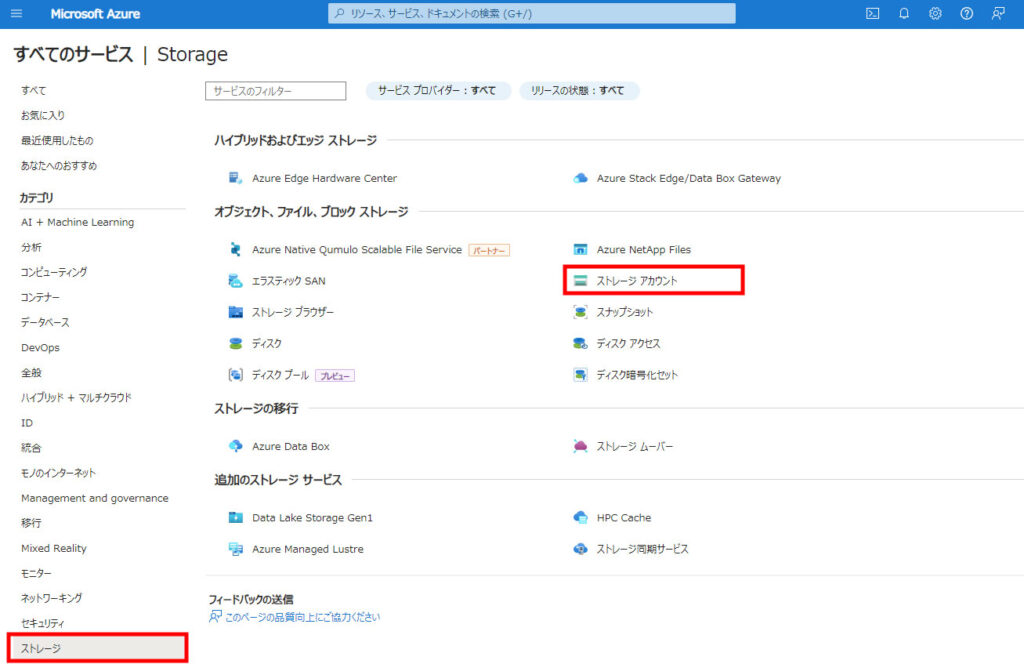Select the モノのインターネット category
The image size is (1024, 664).
pyautogui.click(x=57, y=473)
